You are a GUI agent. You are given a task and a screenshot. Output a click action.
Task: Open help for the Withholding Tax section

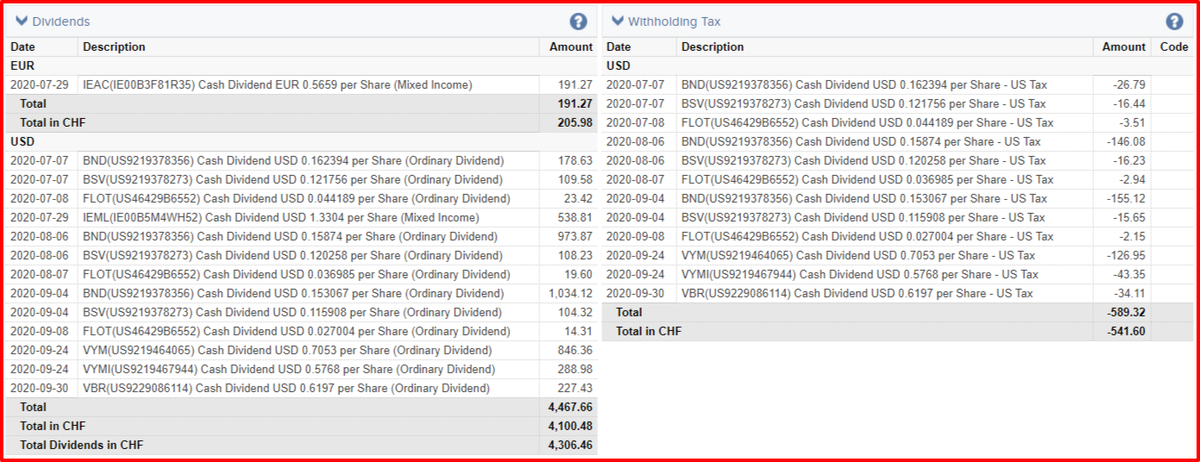point(1174,21)
